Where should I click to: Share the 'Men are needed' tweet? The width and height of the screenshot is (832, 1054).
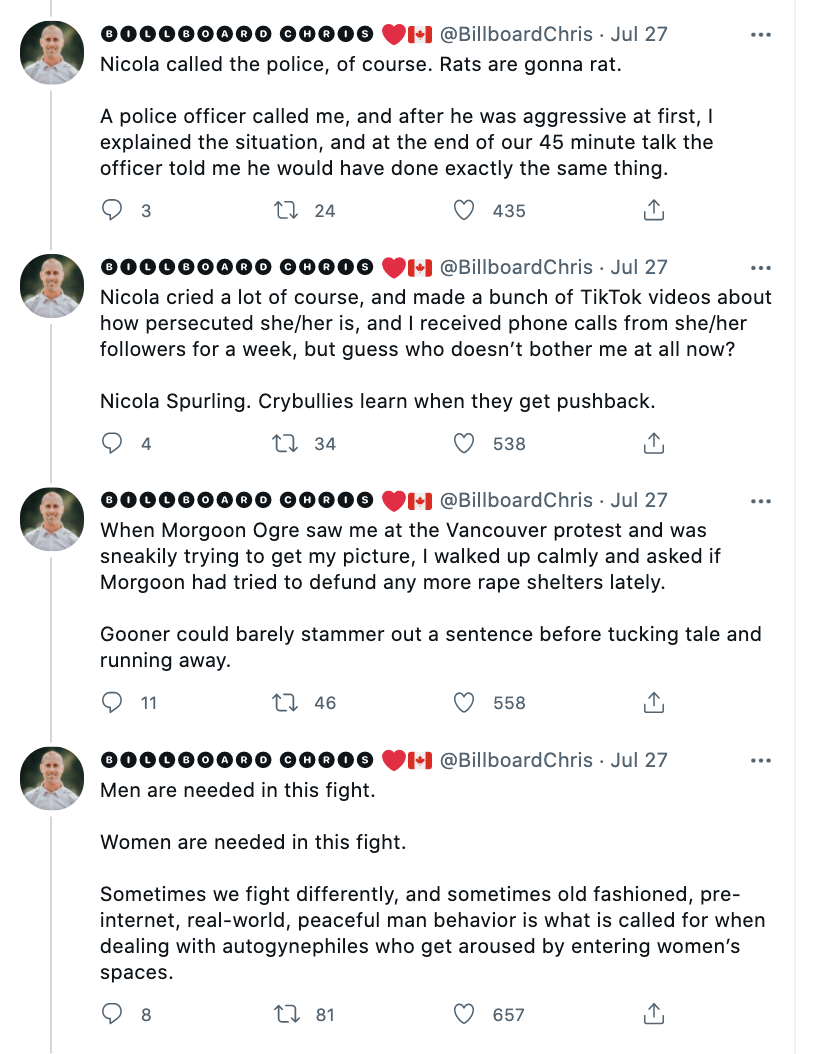coord(654,1014)
